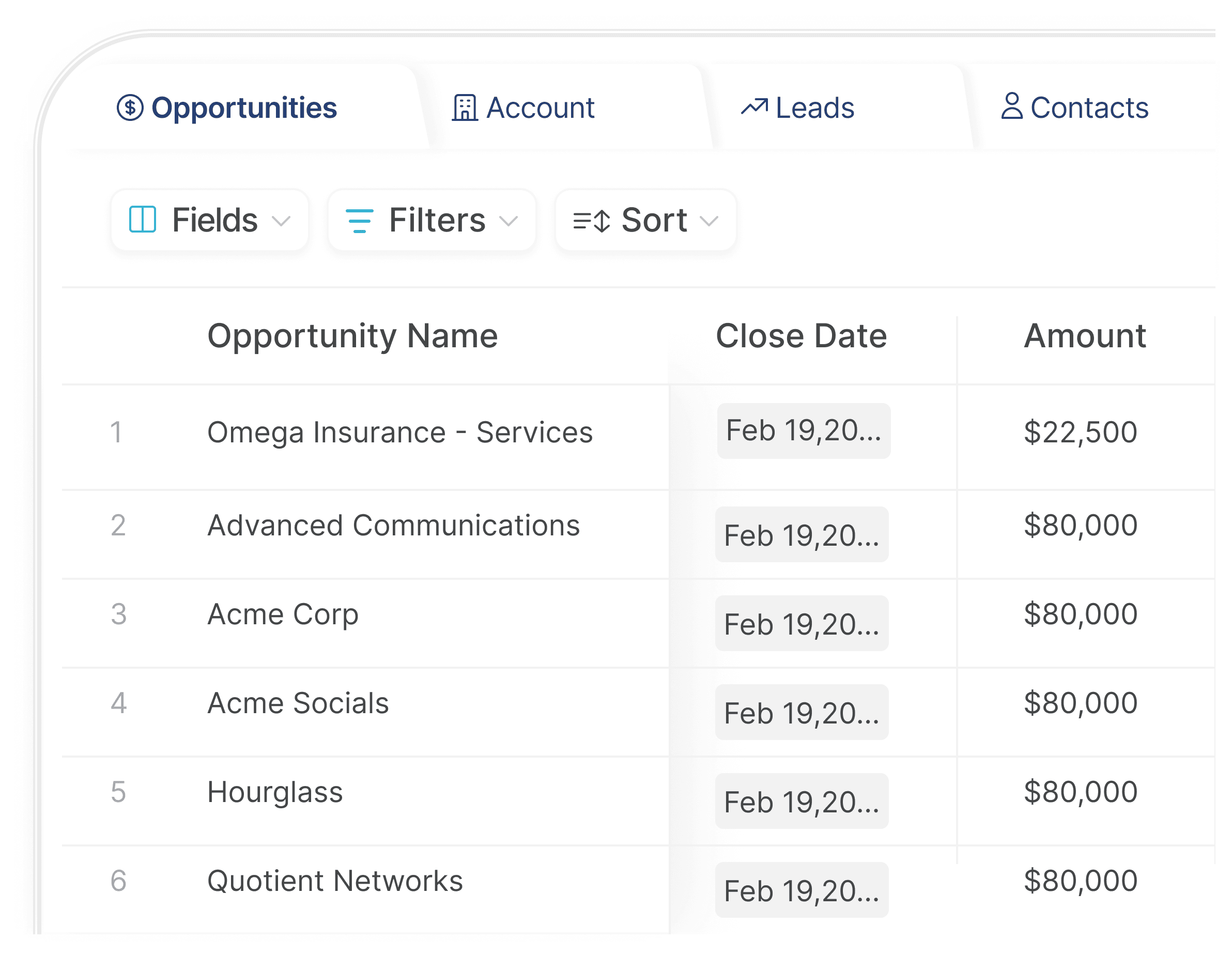Select Advanced Communications opportunity name
The image size is (1232, 955).
pos(394,526)
